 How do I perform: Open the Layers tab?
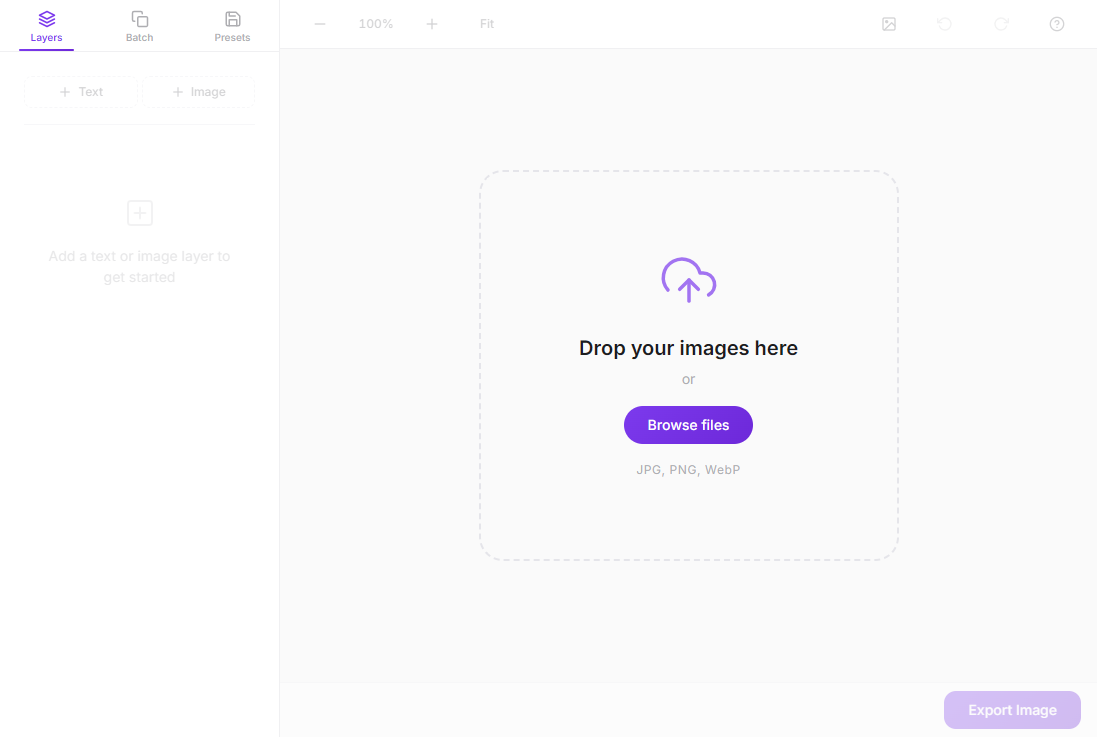[x=46, y=27]
